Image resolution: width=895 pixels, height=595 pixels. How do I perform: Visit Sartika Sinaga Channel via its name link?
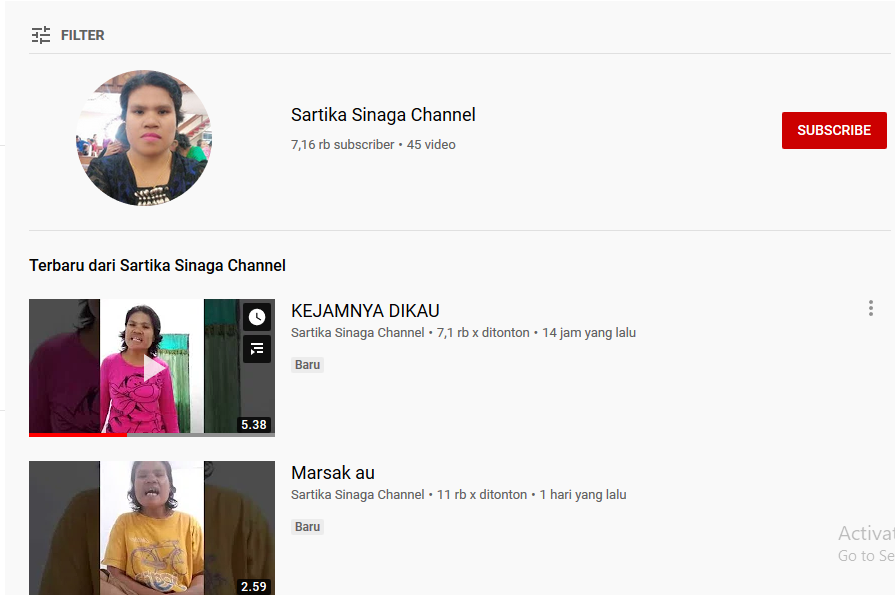[x=383, y=115]
